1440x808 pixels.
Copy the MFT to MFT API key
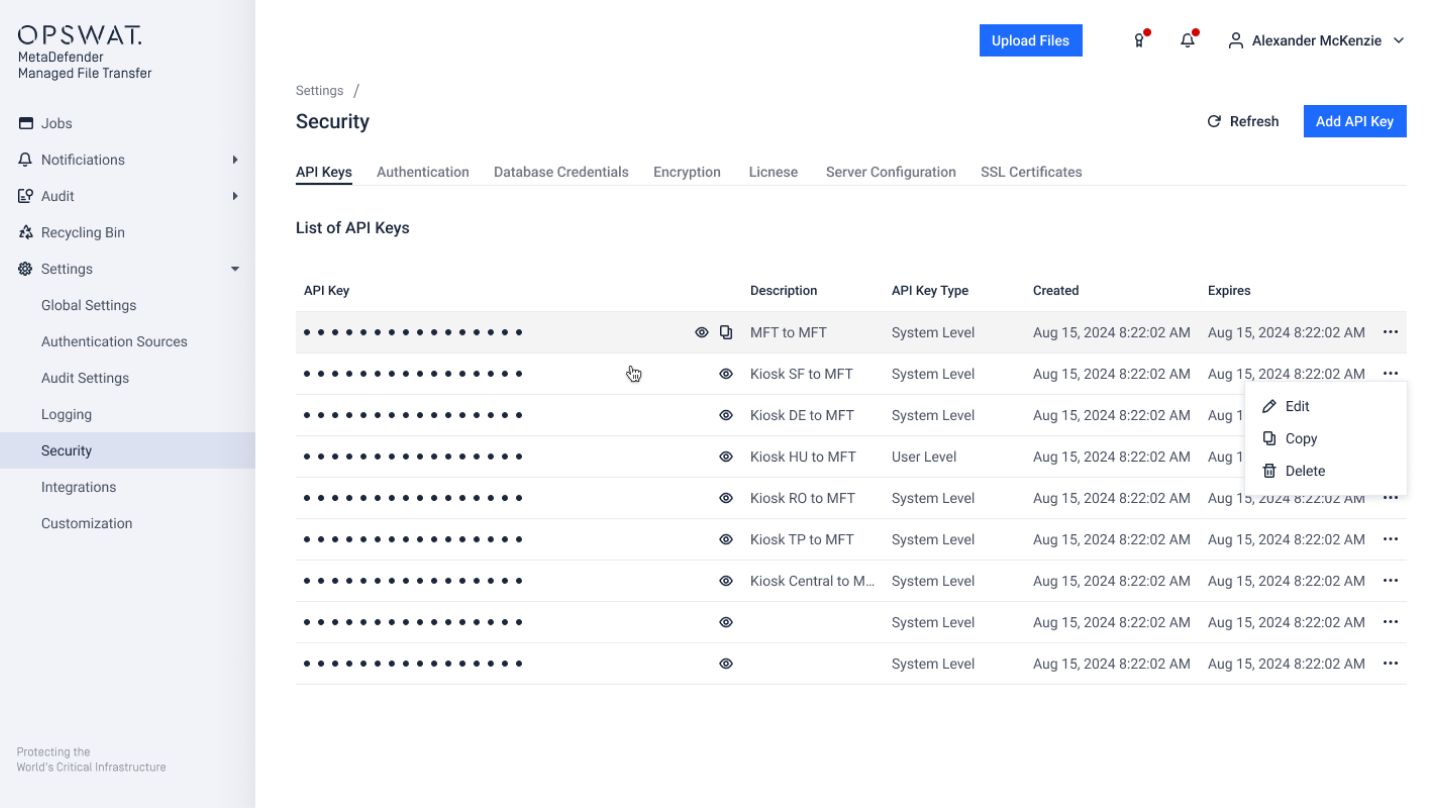[x=726, y=331]
